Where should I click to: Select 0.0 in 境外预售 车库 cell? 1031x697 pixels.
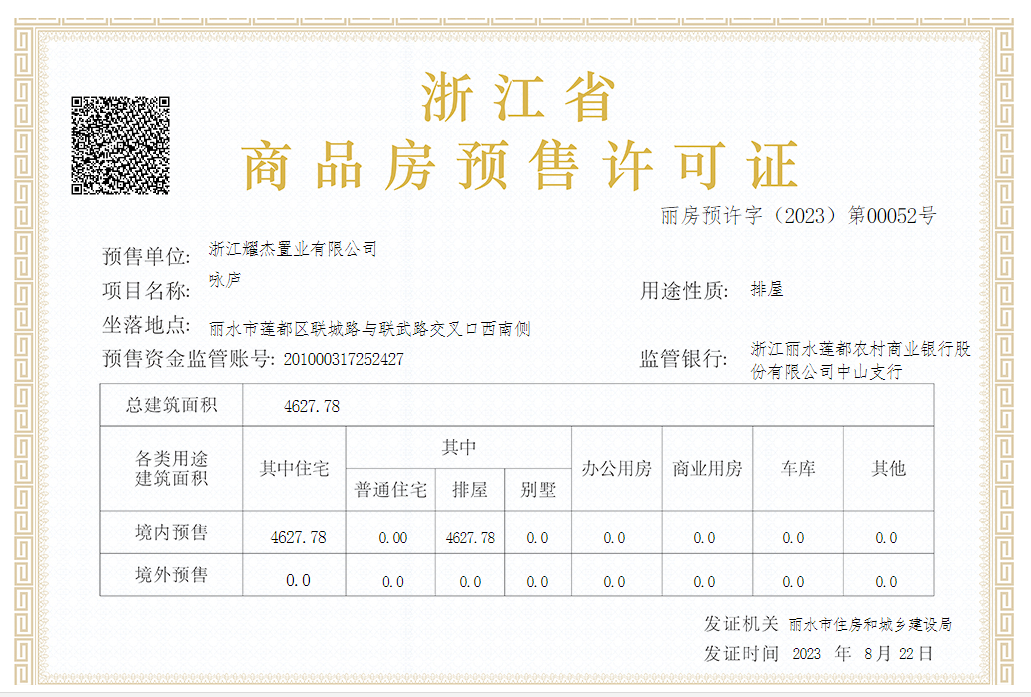coord(793,582)
